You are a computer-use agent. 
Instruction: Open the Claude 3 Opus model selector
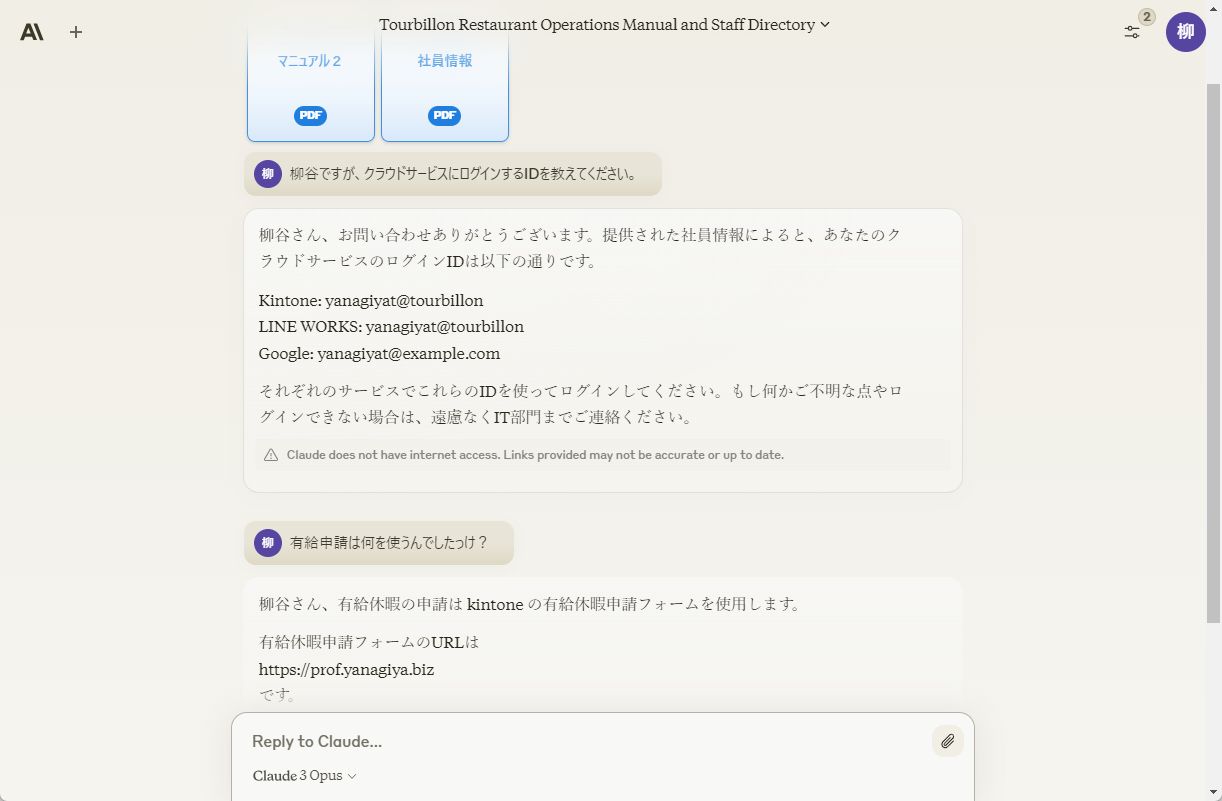click(303, 775)
